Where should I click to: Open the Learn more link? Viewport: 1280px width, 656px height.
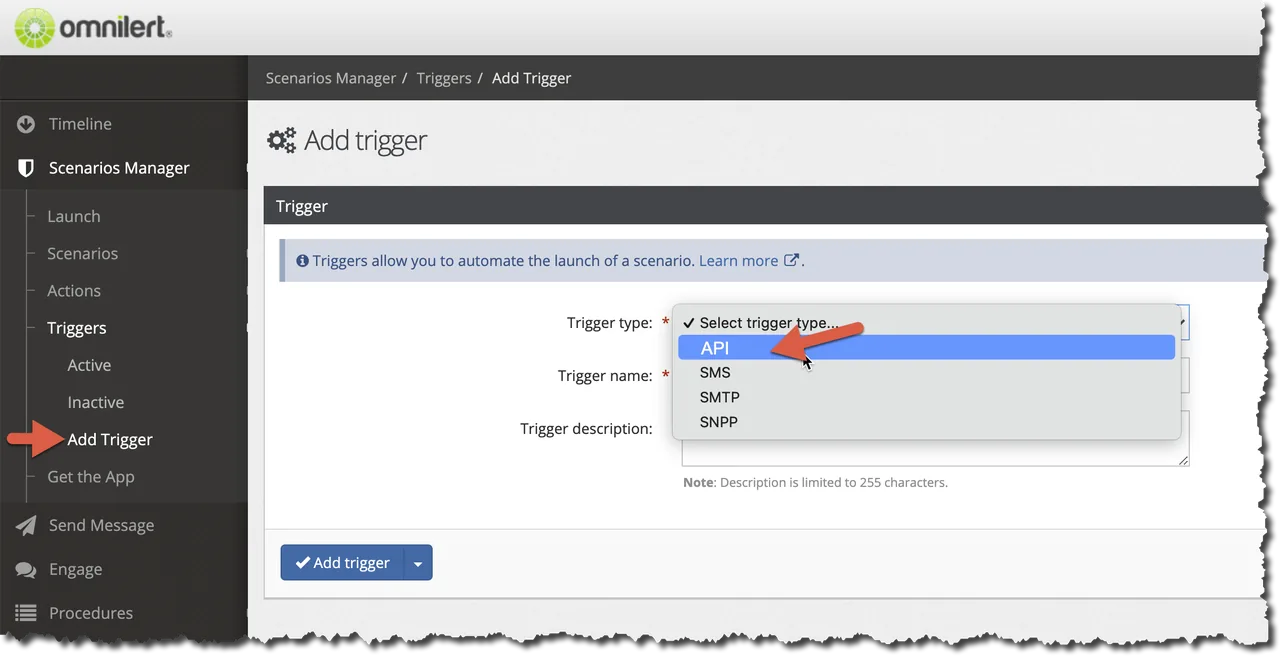(x=739, y=261)
